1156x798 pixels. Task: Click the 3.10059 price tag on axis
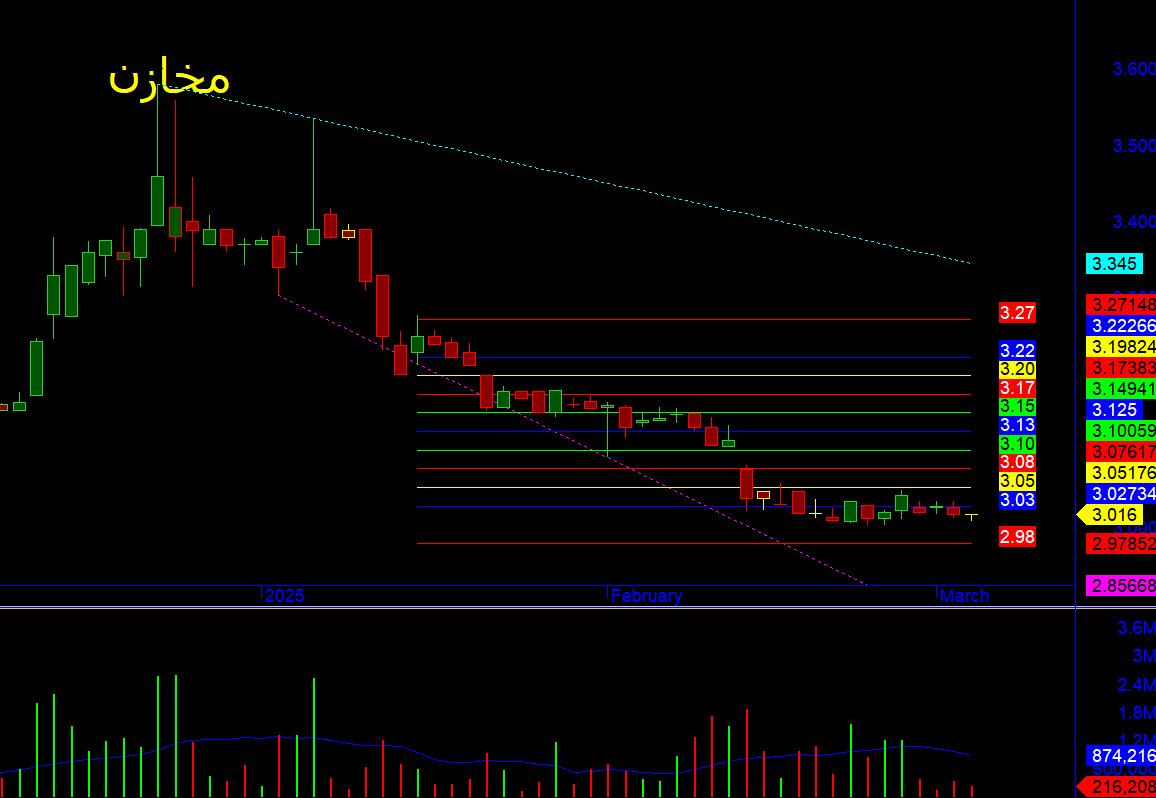tap(1121, 430)
